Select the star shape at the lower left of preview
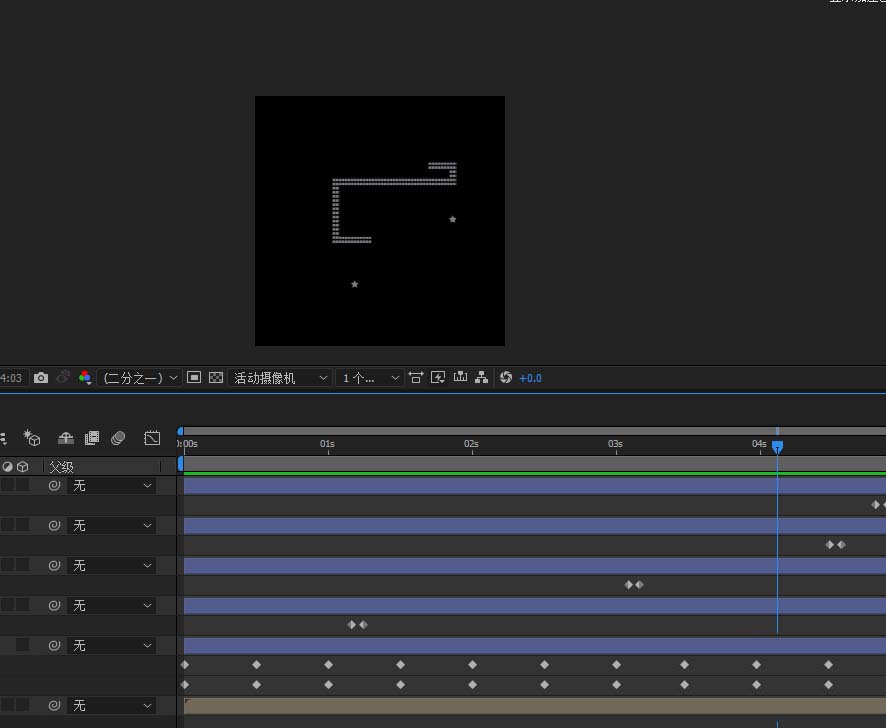 coord(355,284)
